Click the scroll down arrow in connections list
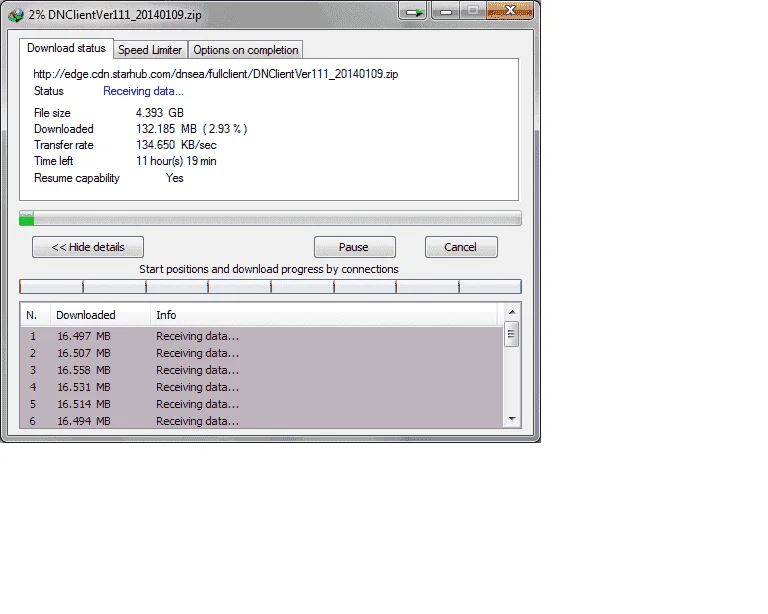 tap(512, 419)
